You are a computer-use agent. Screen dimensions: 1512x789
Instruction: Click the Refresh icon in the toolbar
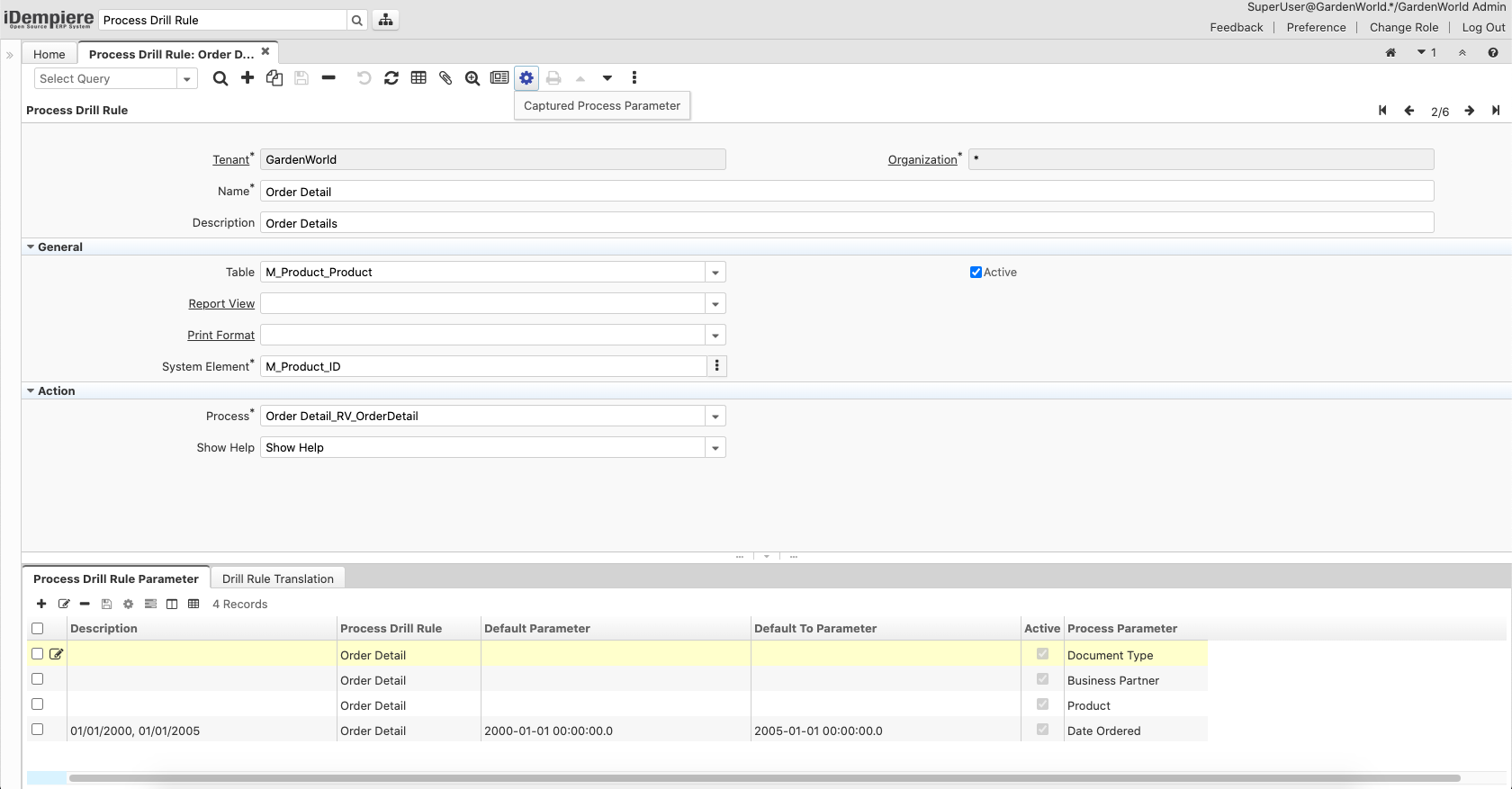point(391,78)
